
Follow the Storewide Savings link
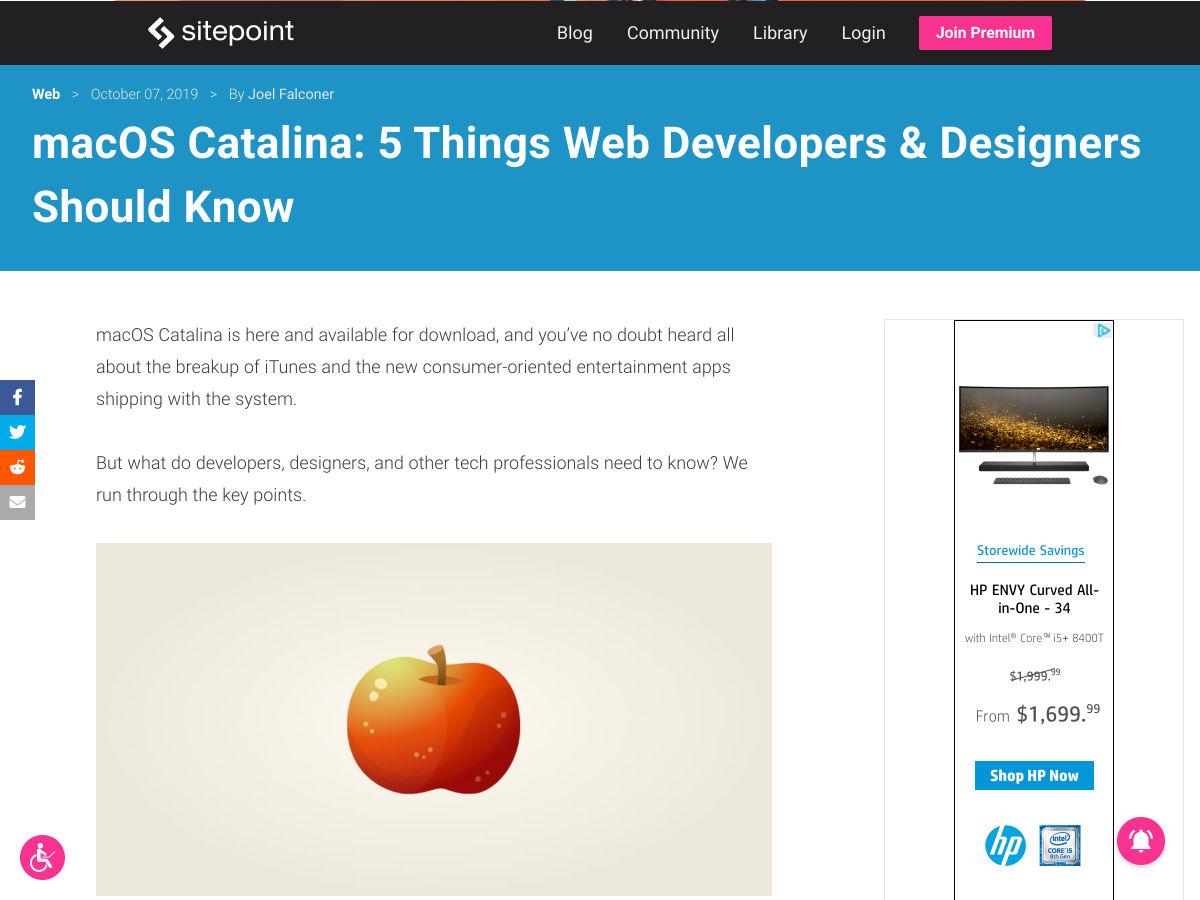[x=1030, y=551]
